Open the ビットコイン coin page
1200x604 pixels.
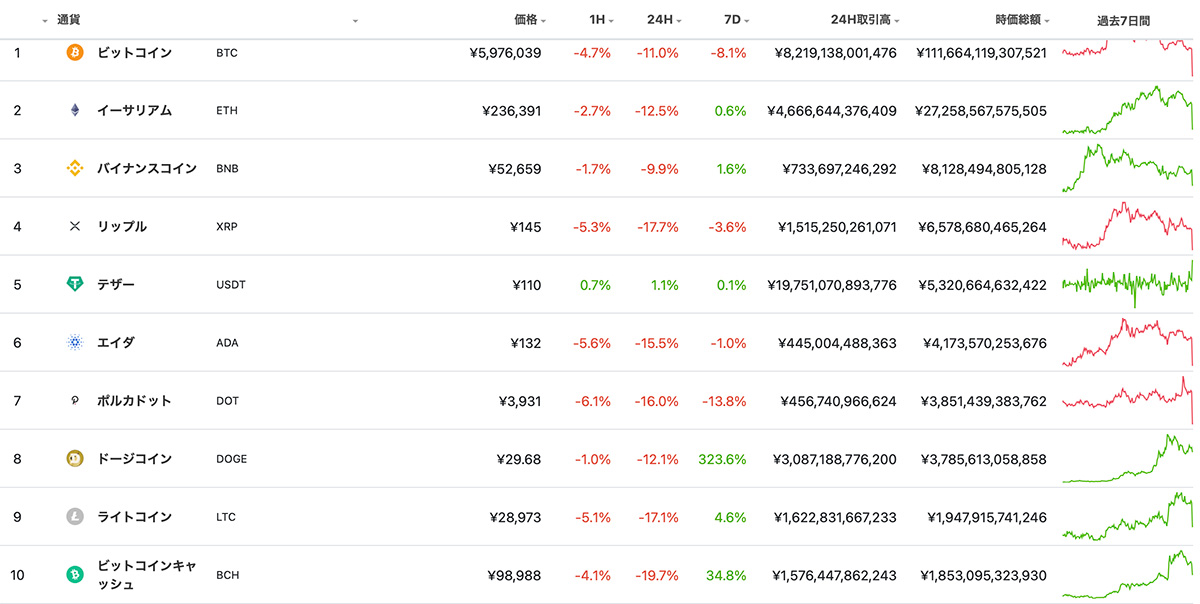click(x=134, y=52)
